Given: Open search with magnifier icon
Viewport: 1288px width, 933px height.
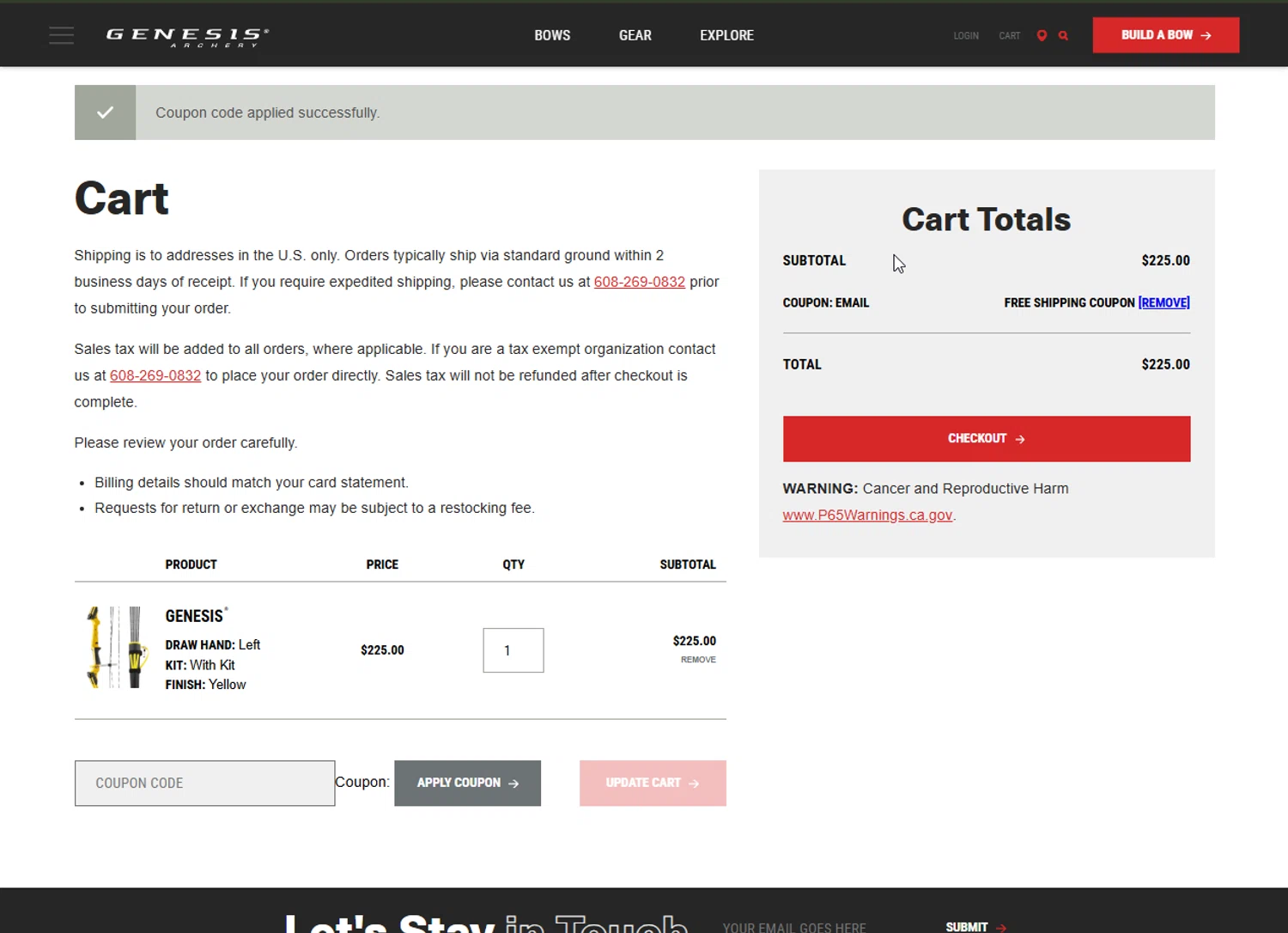Looking at the screenshot, I should tap(1063, 35).
